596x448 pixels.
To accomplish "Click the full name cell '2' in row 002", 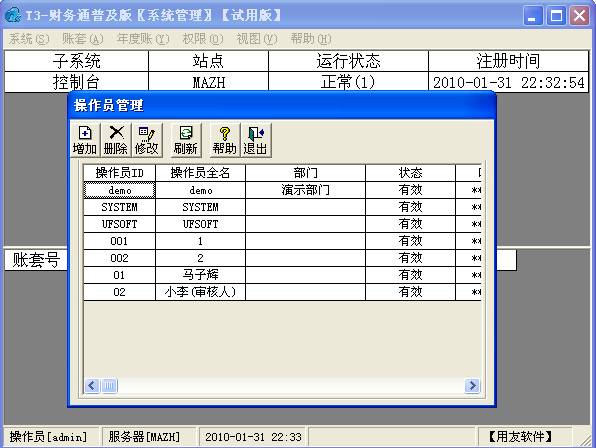I will tap(201, 258).
